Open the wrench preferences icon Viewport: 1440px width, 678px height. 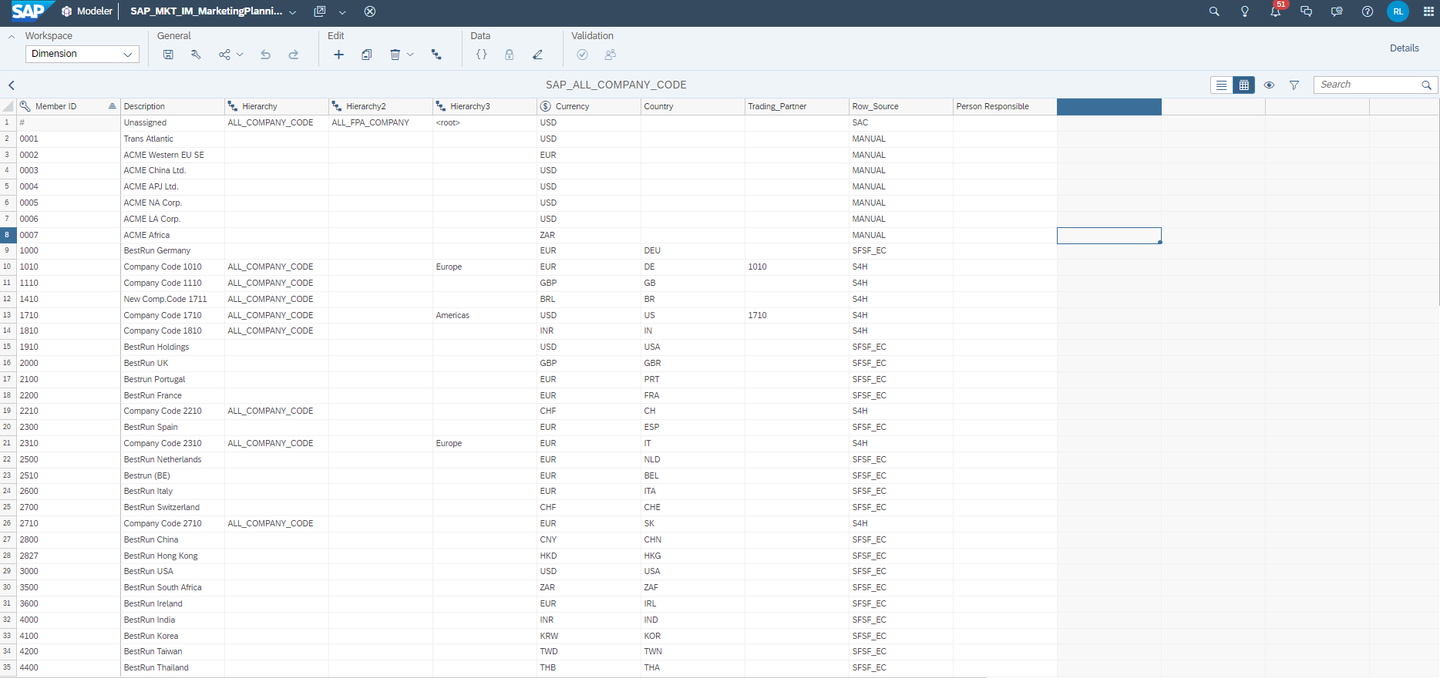point(196,55)
